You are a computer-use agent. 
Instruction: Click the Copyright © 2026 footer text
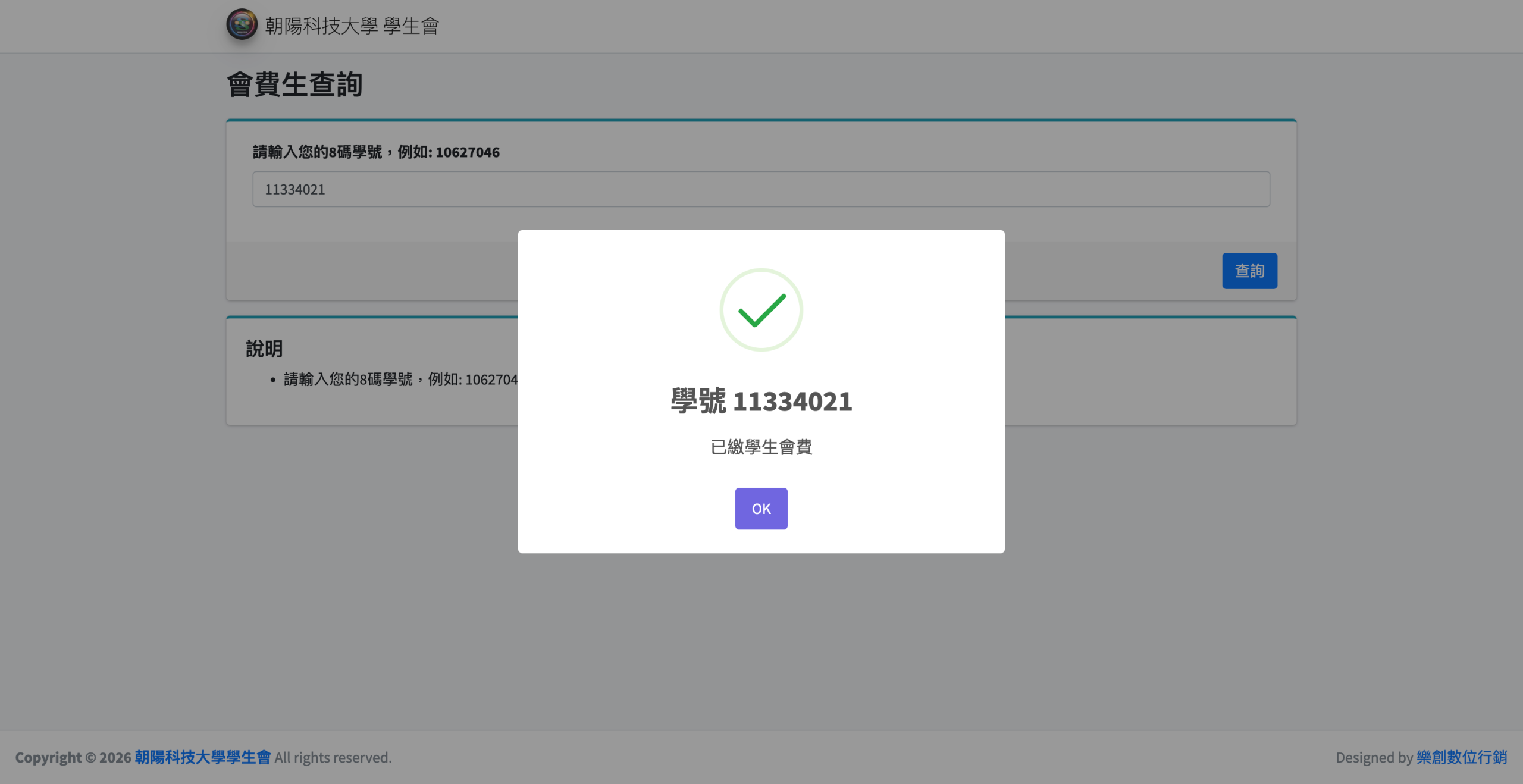[73, 757]
